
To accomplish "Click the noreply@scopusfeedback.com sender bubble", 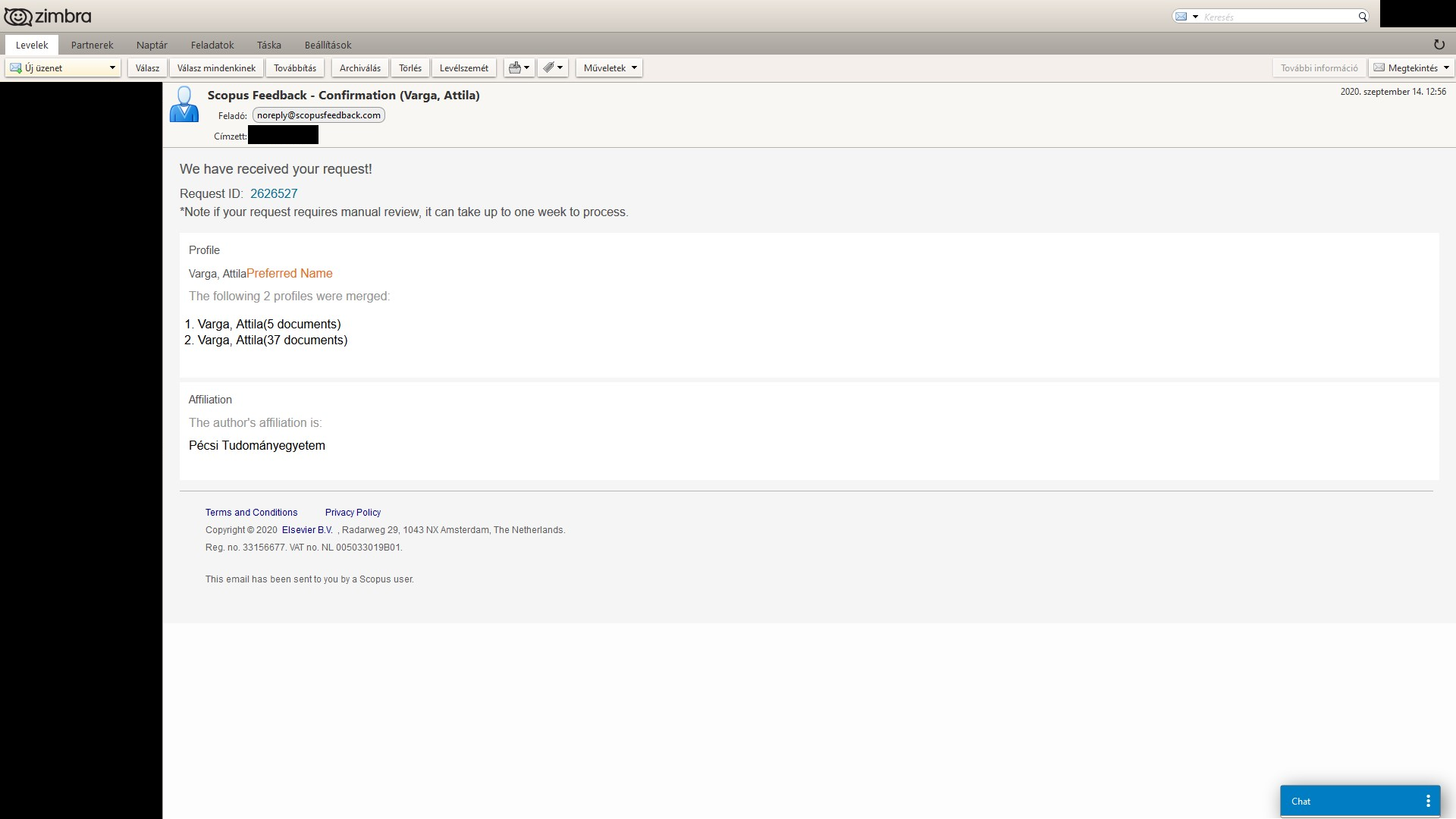I will coord(318,115).
